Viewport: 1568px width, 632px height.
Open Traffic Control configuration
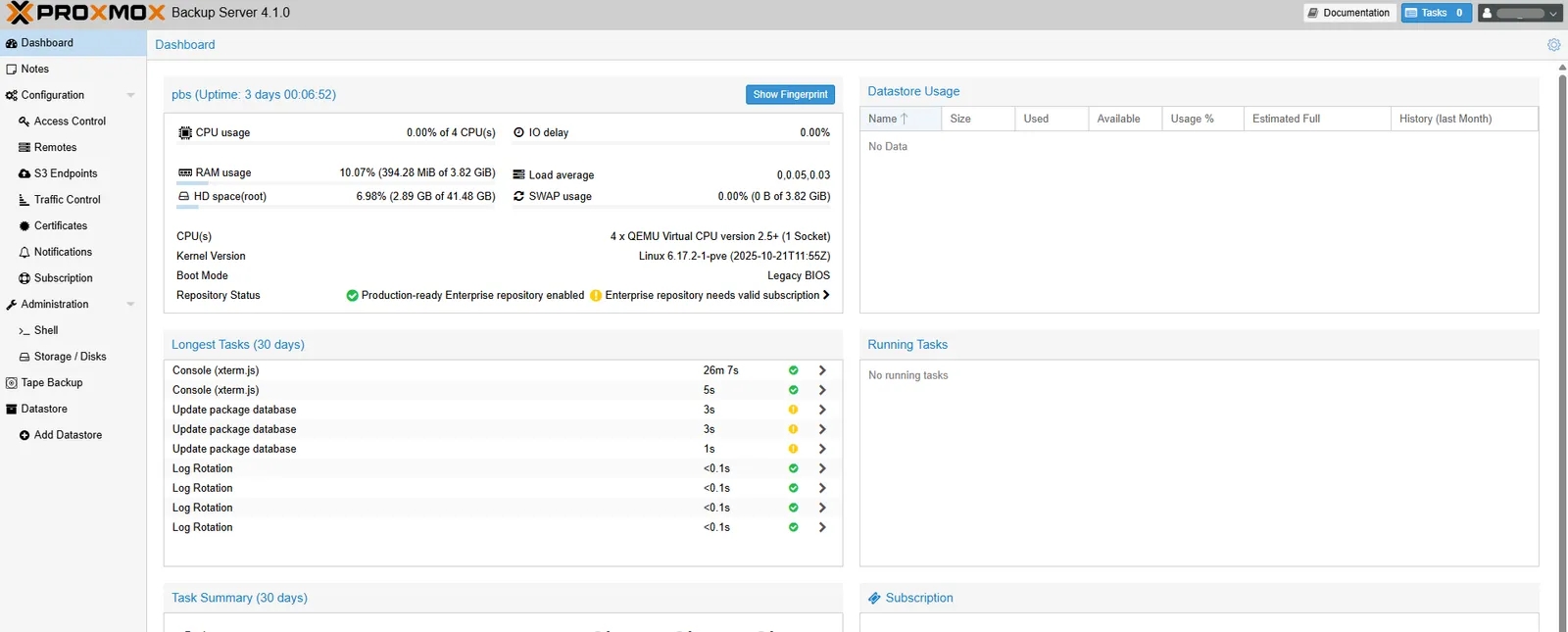73,200
